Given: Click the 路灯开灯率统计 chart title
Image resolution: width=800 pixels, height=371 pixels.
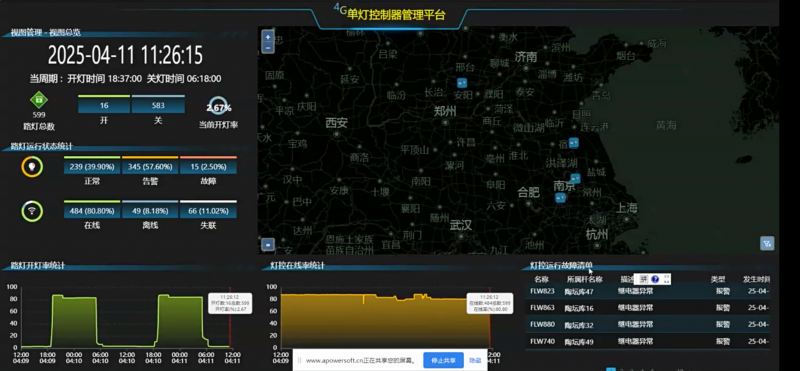Looking at the screenshot, I should click(x=38, y=266).
